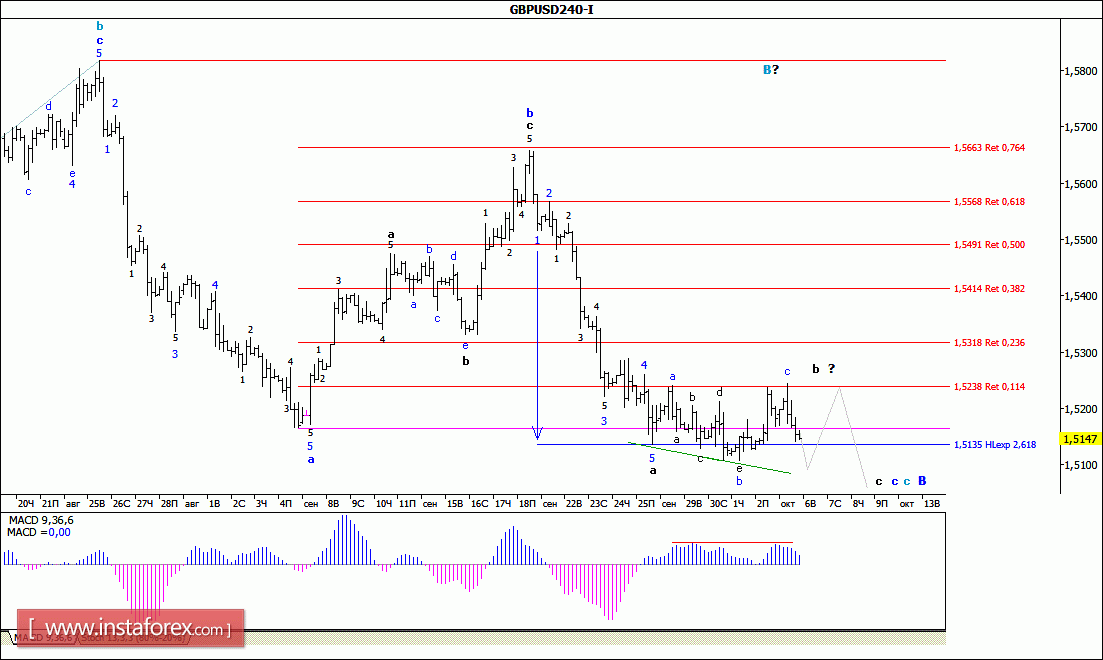This screenshot has height=660, width=1103.
Task: Select the red line above MACD bars
Action: [732, 542]
